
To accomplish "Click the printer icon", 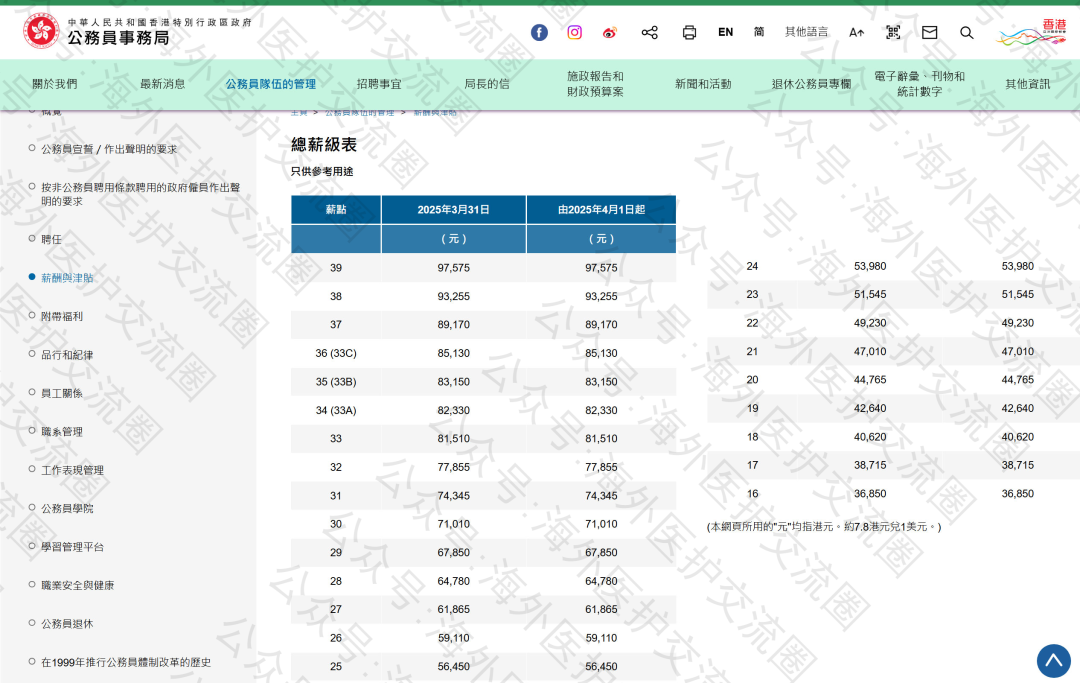I will click(689, 32).
